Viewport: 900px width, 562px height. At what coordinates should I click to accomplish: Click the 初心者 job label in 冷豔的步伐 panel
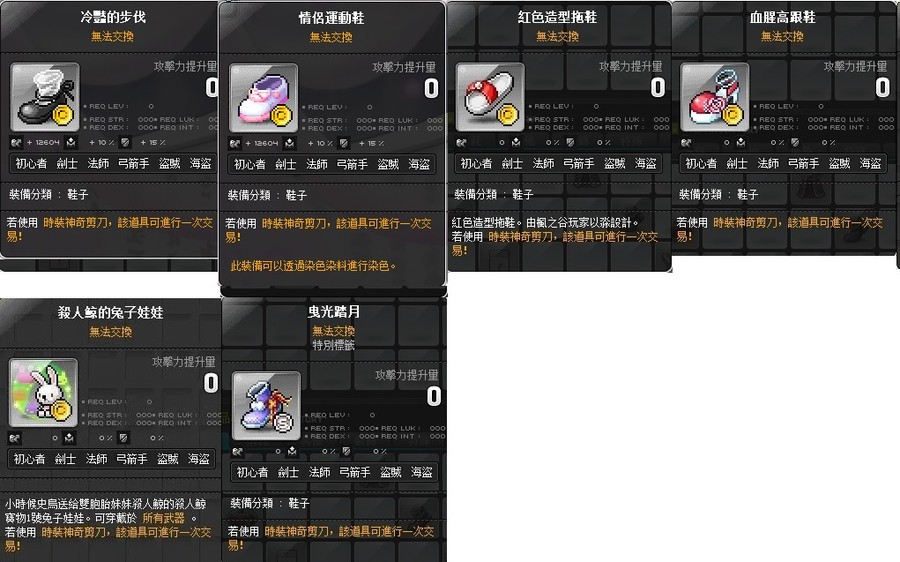(x=31, y=164)
